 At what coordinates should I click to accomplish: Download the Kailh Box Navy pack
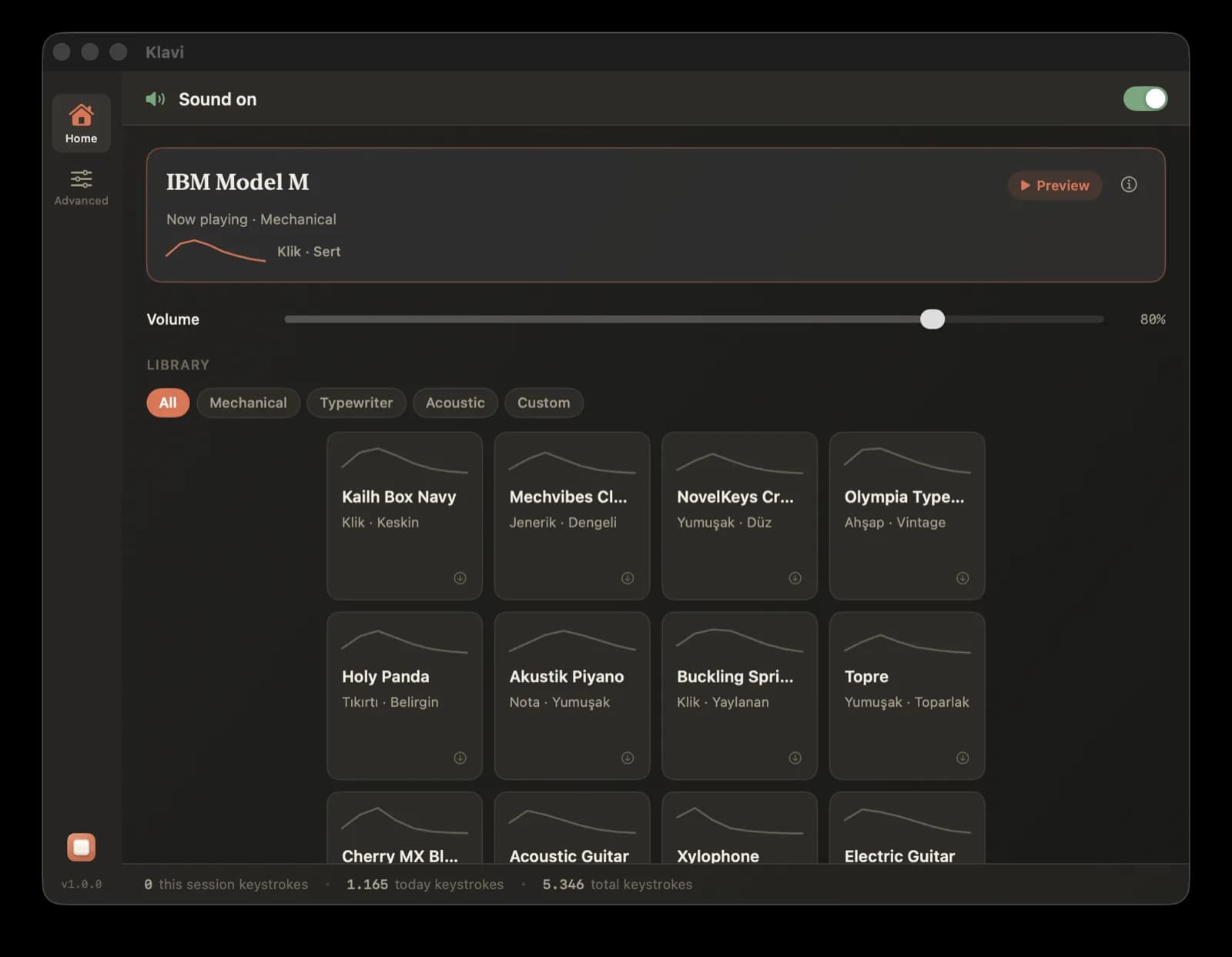tap(460, 578)
